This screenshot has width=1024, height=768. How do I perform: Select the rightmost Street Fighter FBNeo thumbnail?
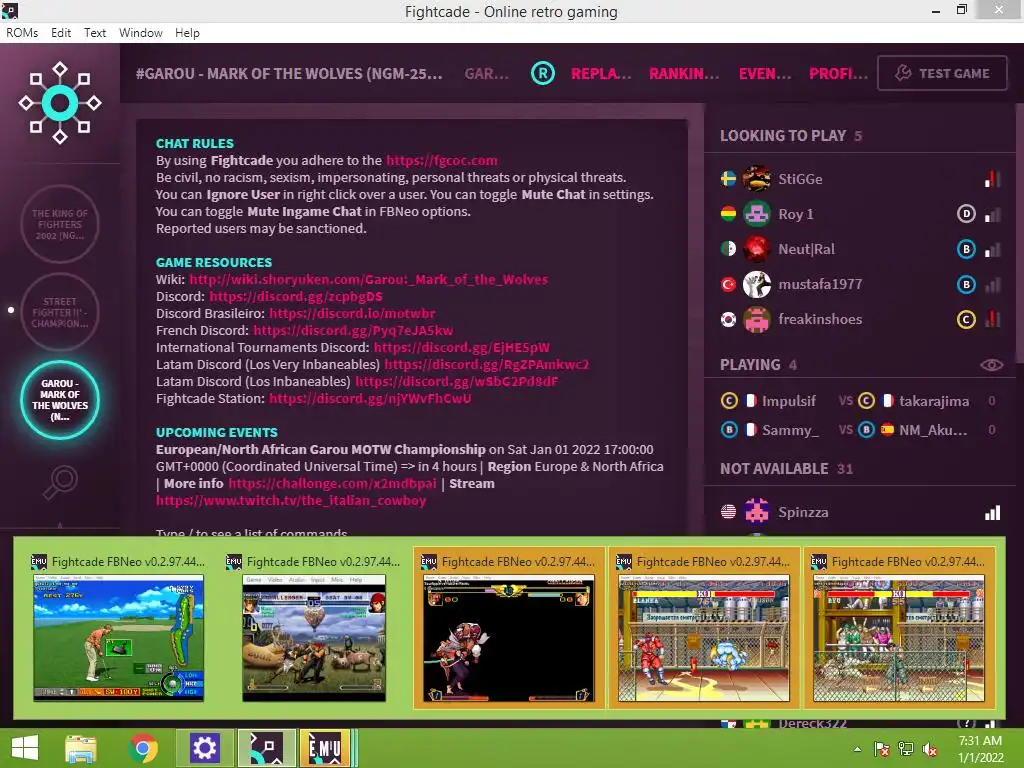coord(899,628)
